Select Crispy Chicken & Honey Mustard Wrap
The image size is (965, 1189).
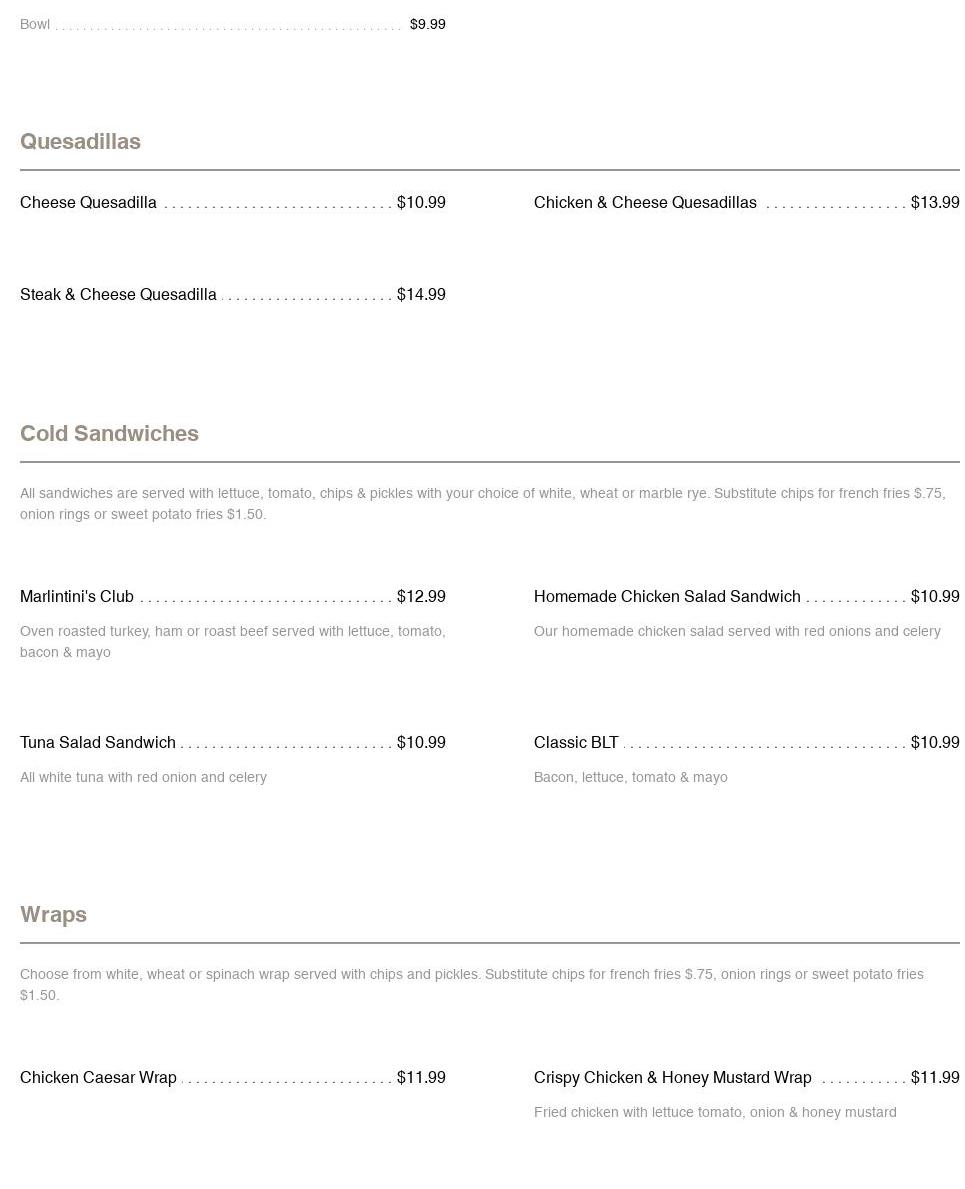pyautogui.click(x=672, y=1078)
